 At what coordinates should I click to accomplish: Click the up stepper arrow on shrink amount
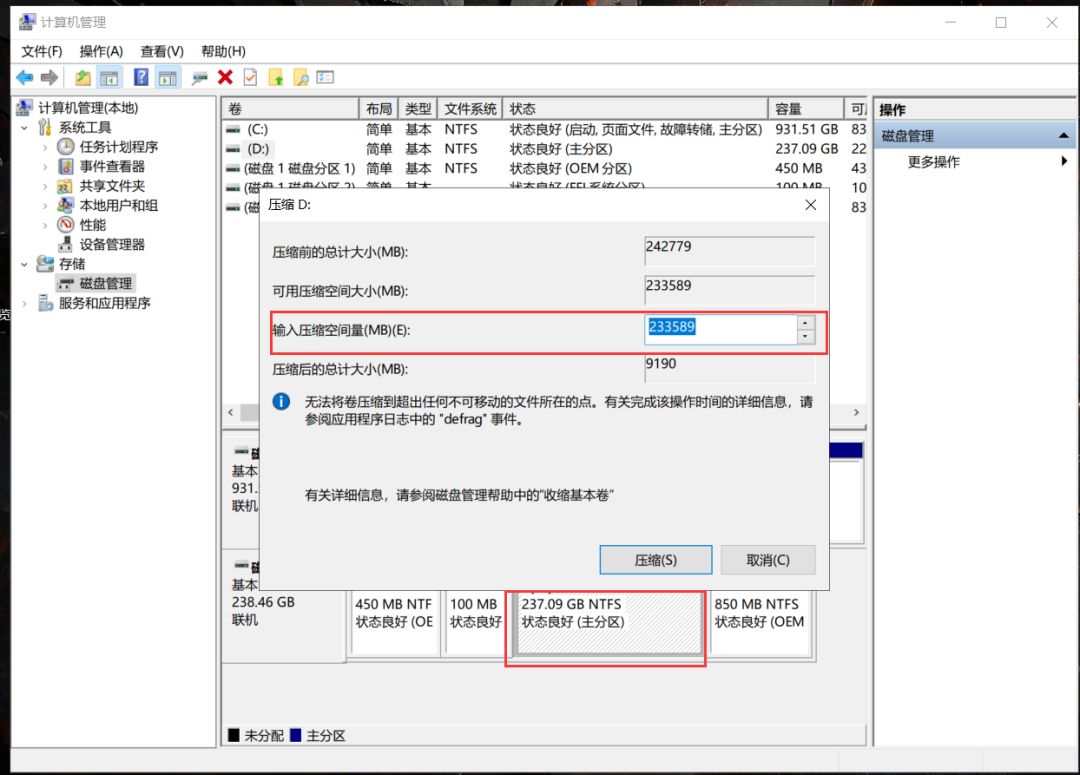(806, 323)
